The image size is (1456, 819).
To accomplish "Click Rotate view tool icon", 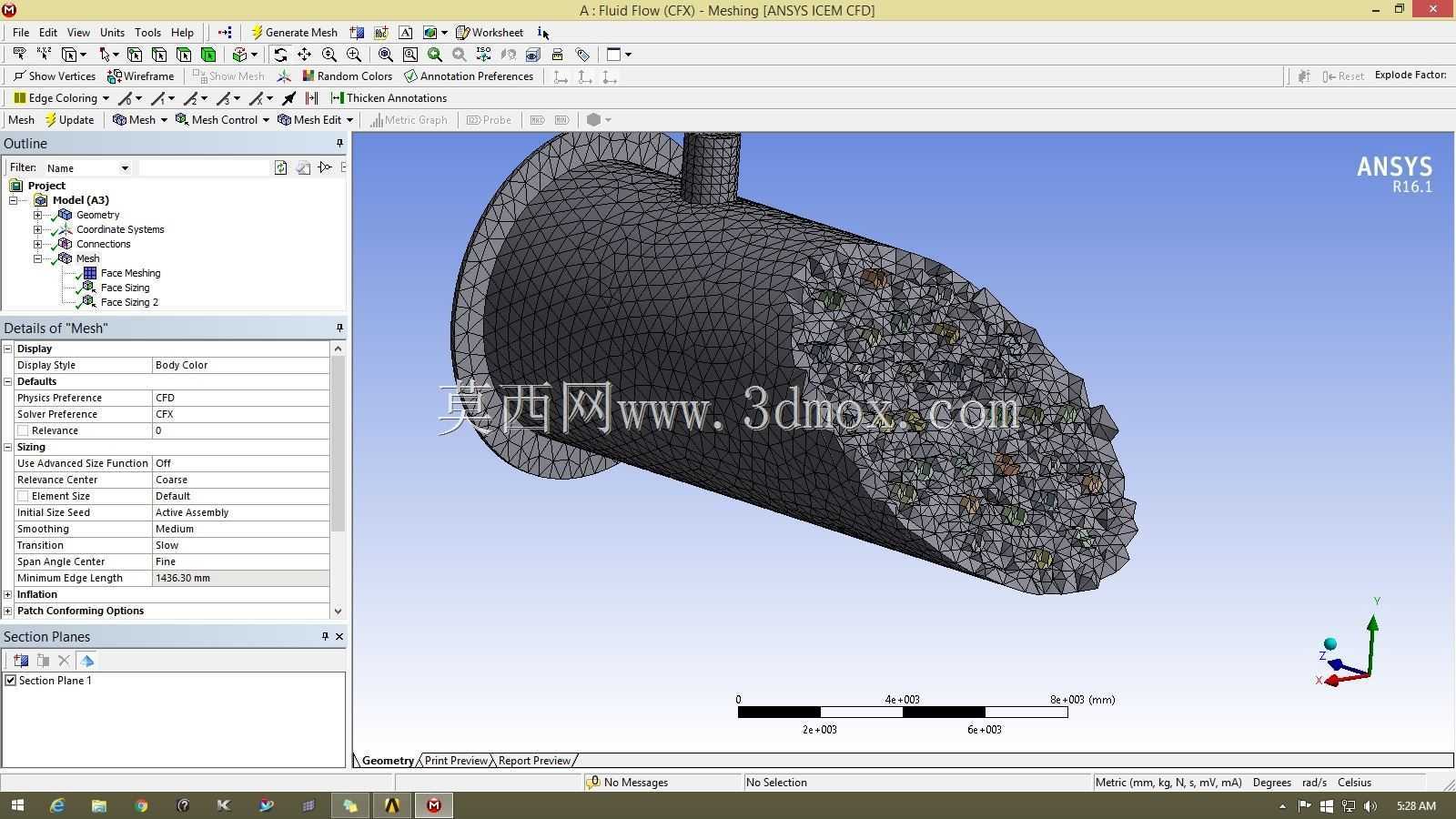I will [280, 55].
